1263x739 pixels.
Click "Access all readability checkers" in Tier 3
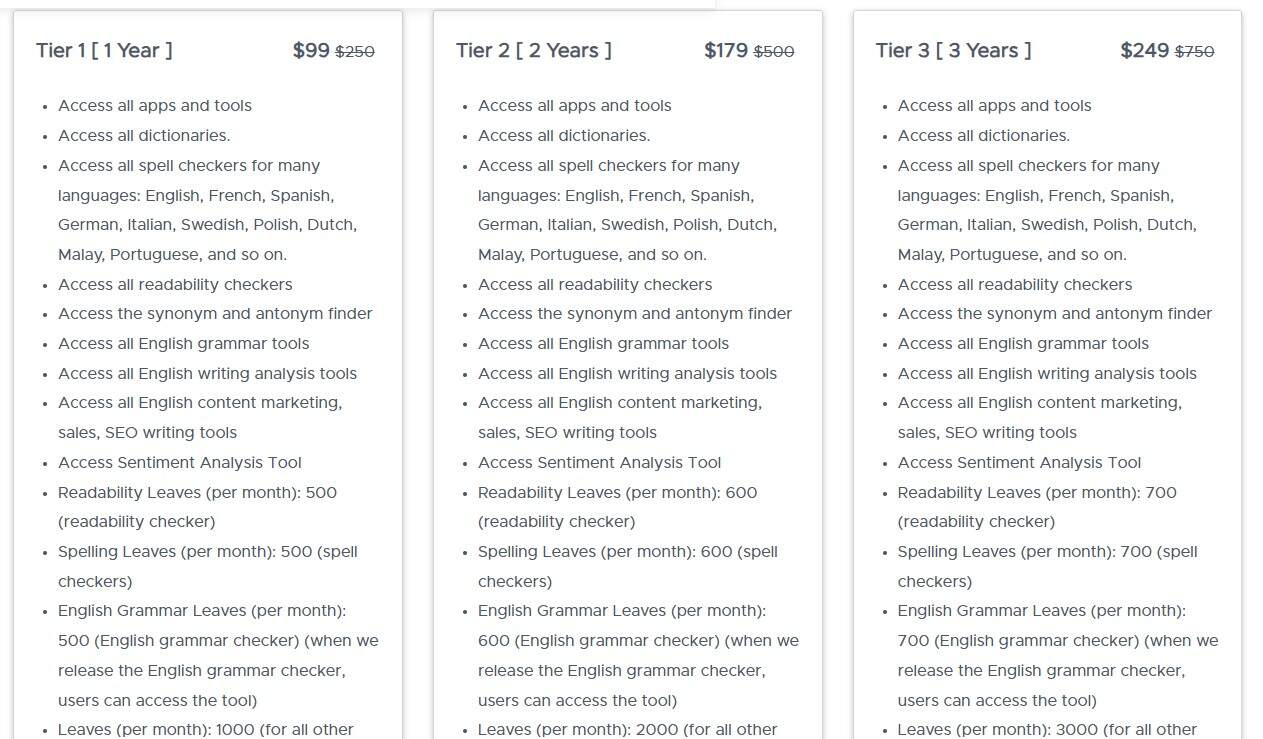click(1015, 284)
